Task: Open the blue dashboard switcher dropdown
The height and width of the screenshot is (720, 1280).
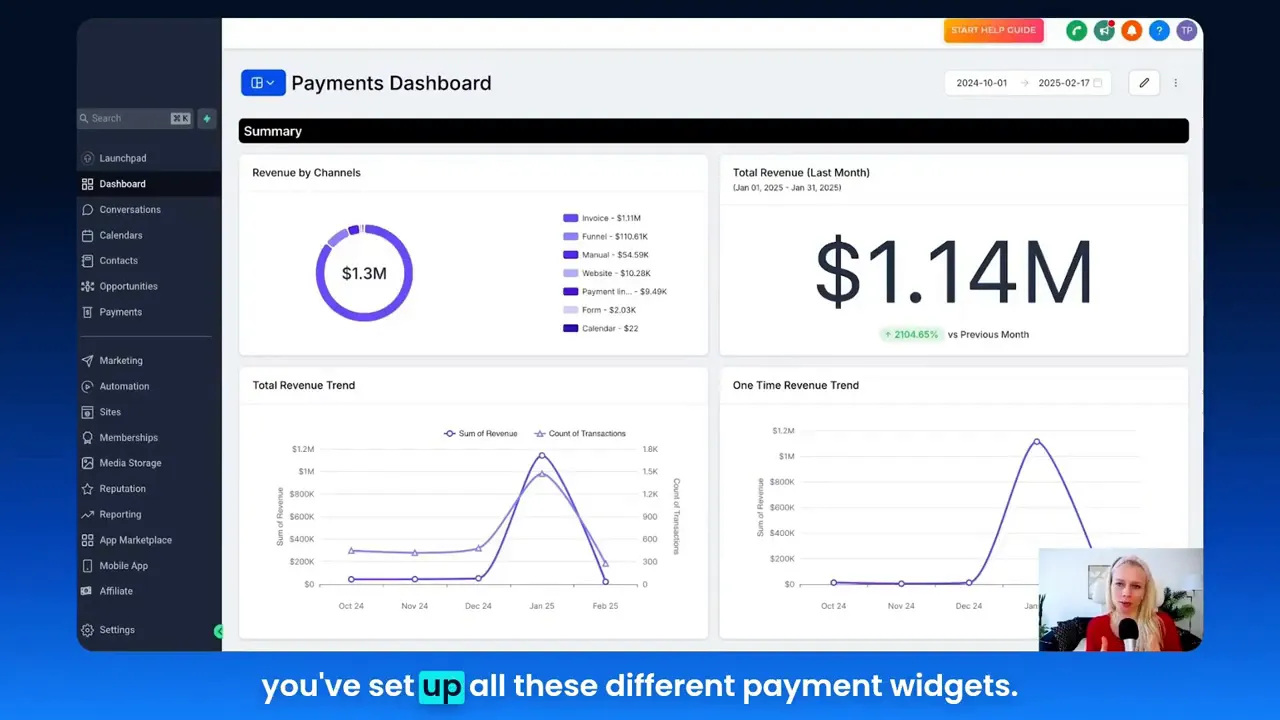Action: 263,83
